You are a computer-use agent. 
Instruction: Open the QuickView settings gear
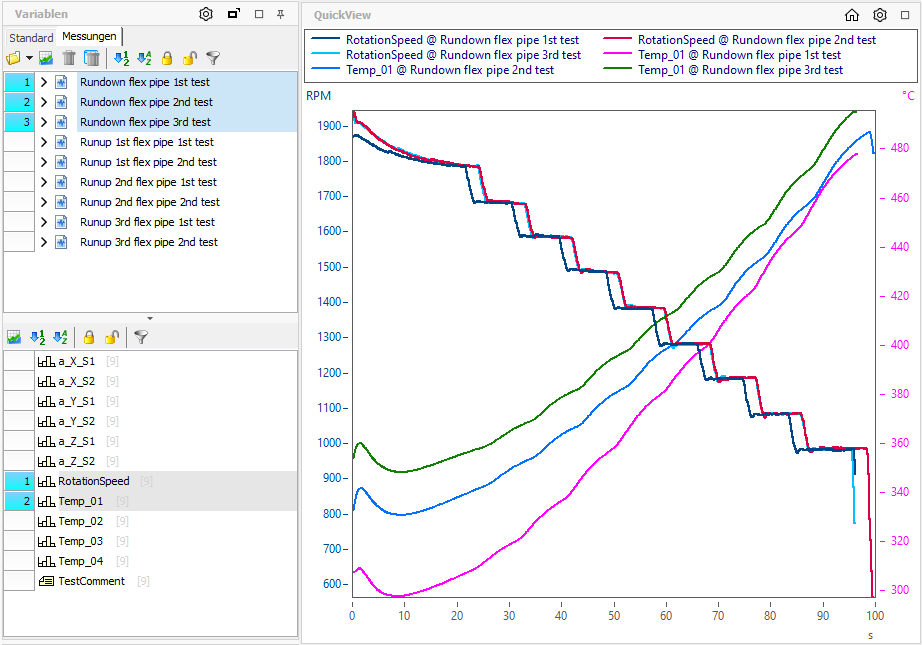[880, 15]
